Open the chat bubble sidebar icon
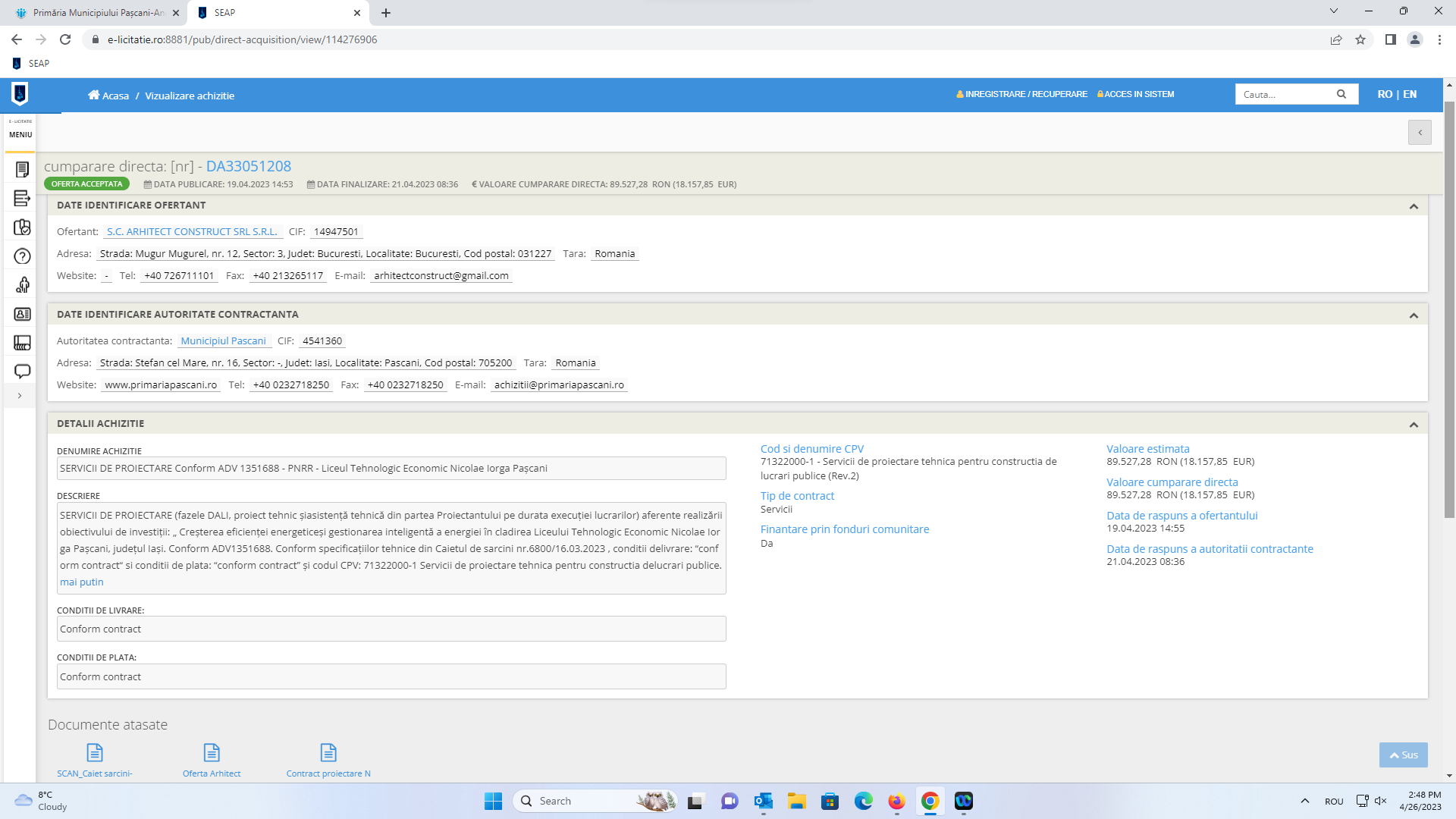The height and width of the screenshot is (819, 1456). pyautogui.click(x=22, y=372)
